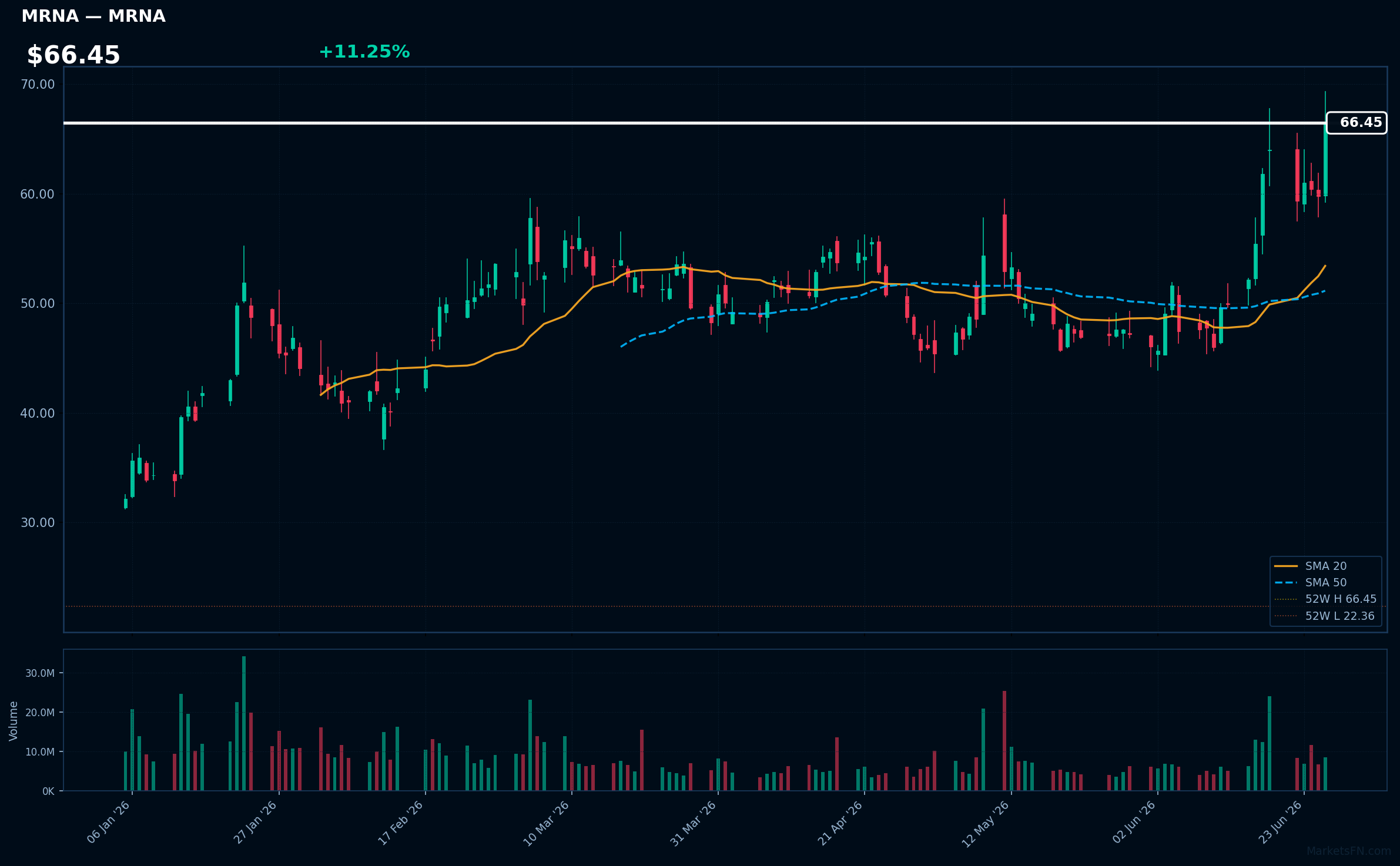Click the blue dashed SMA 50 legend sample

point(1286,583)
